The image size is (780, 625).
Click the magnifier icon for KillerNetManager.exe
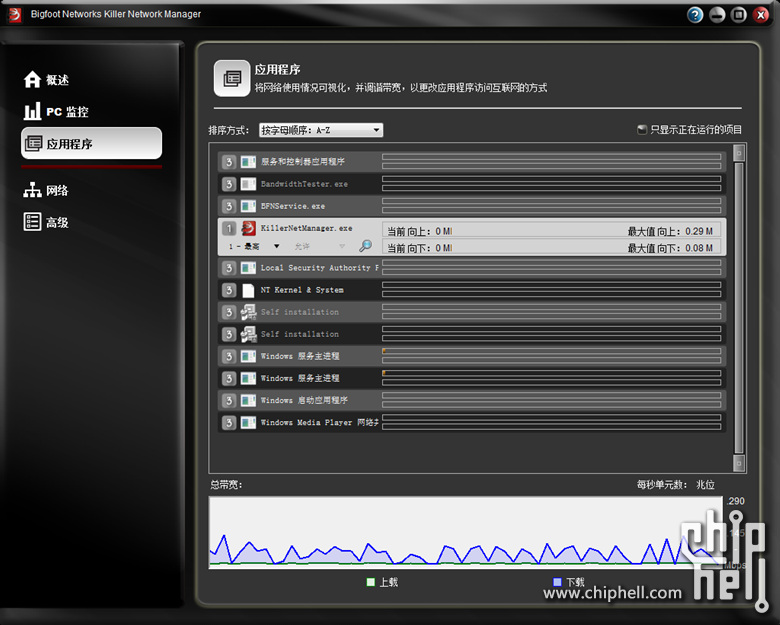pyautogui.click(x=366, y=246)
